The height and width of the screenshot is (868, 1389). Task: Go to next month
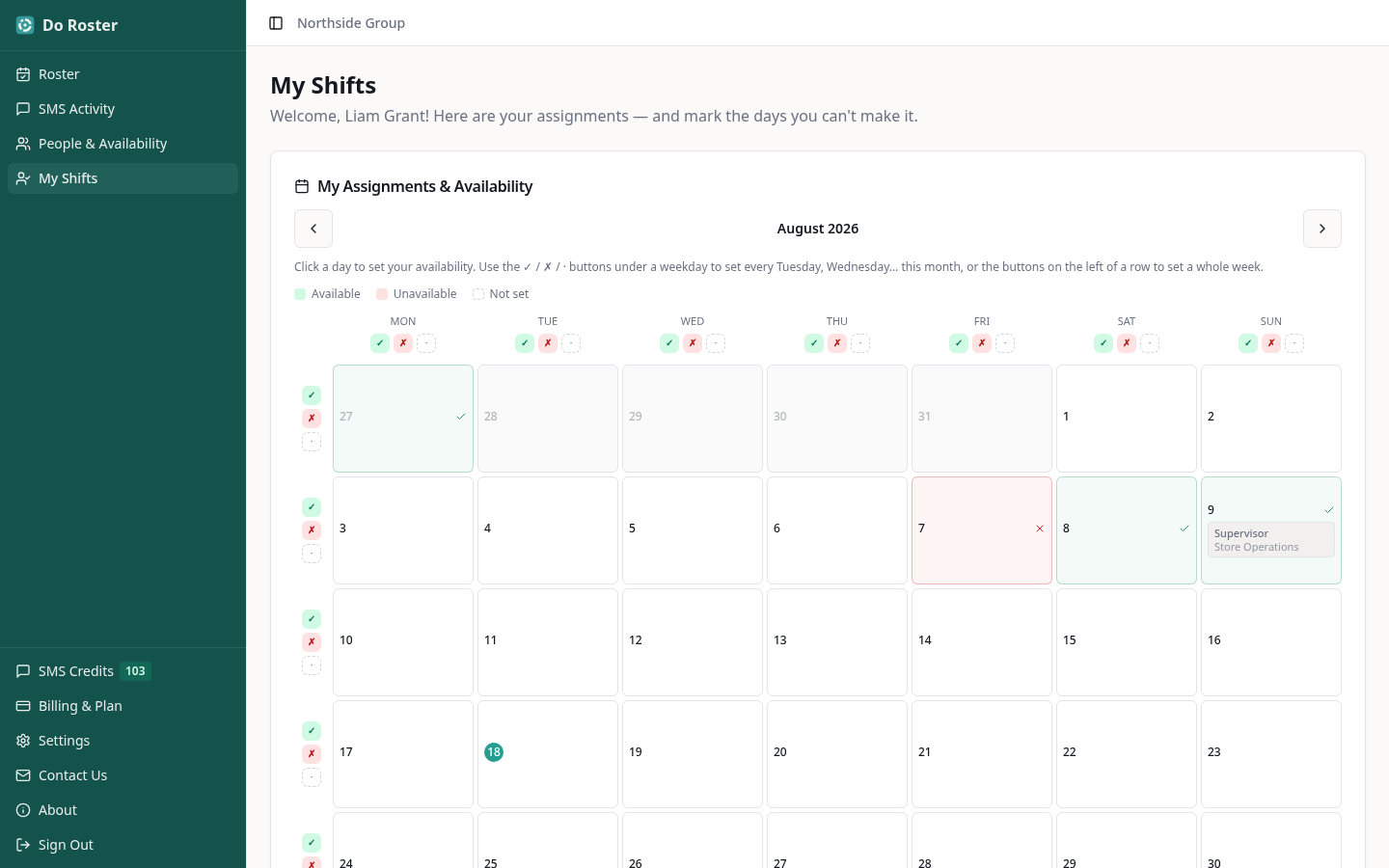click(x=1322, y=229)
